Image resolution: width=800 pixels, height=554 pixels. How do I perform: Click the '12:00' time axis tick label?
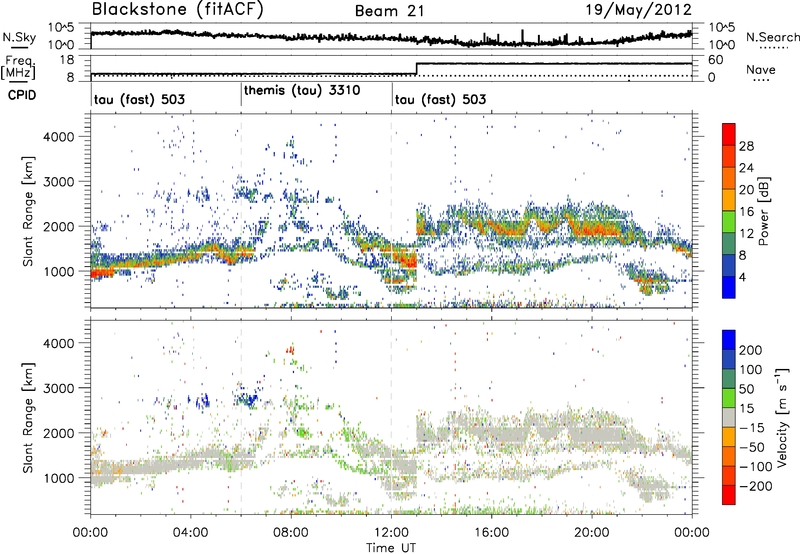391,533
